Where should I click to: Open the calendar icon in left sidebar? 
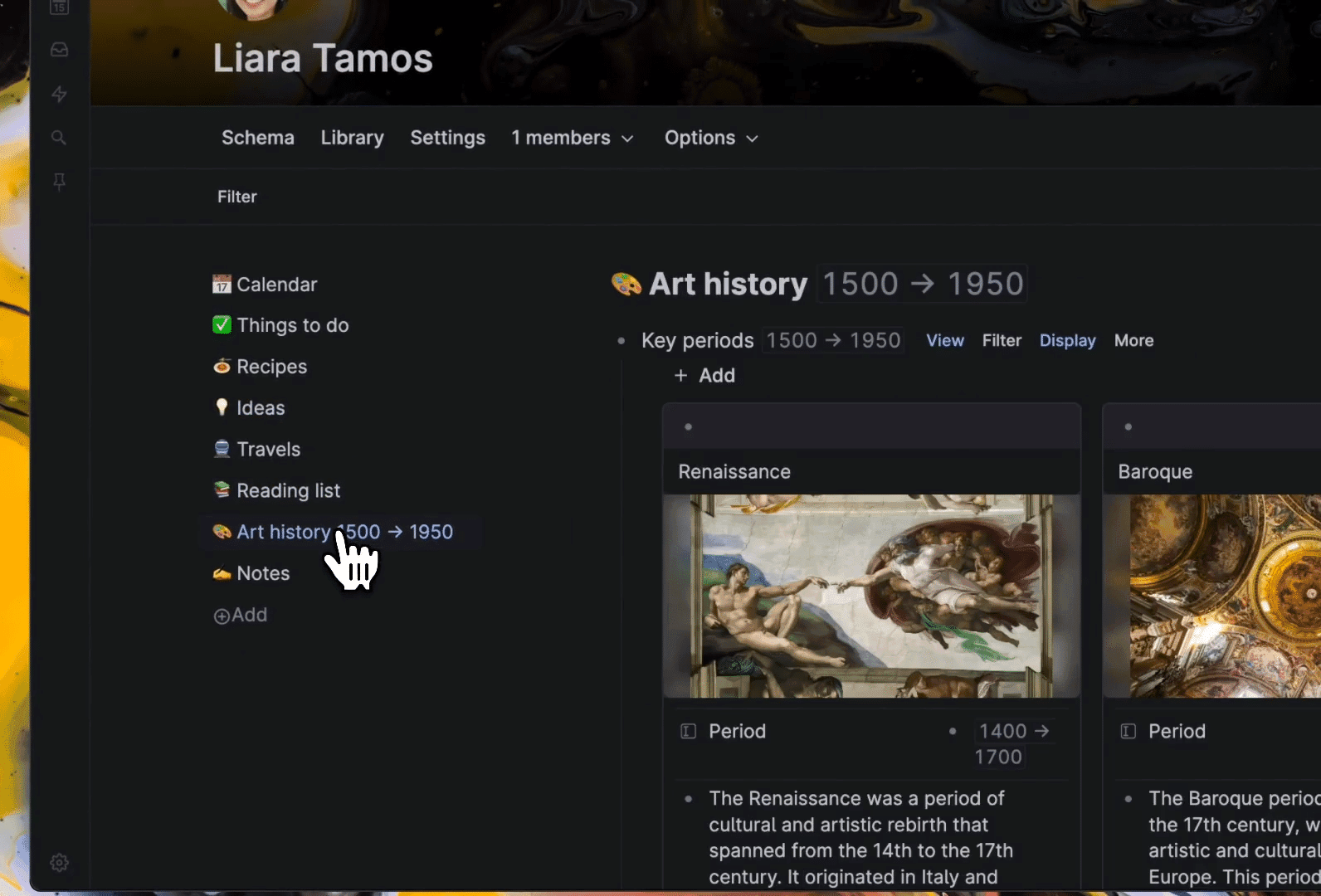click(x=59, y=7)
